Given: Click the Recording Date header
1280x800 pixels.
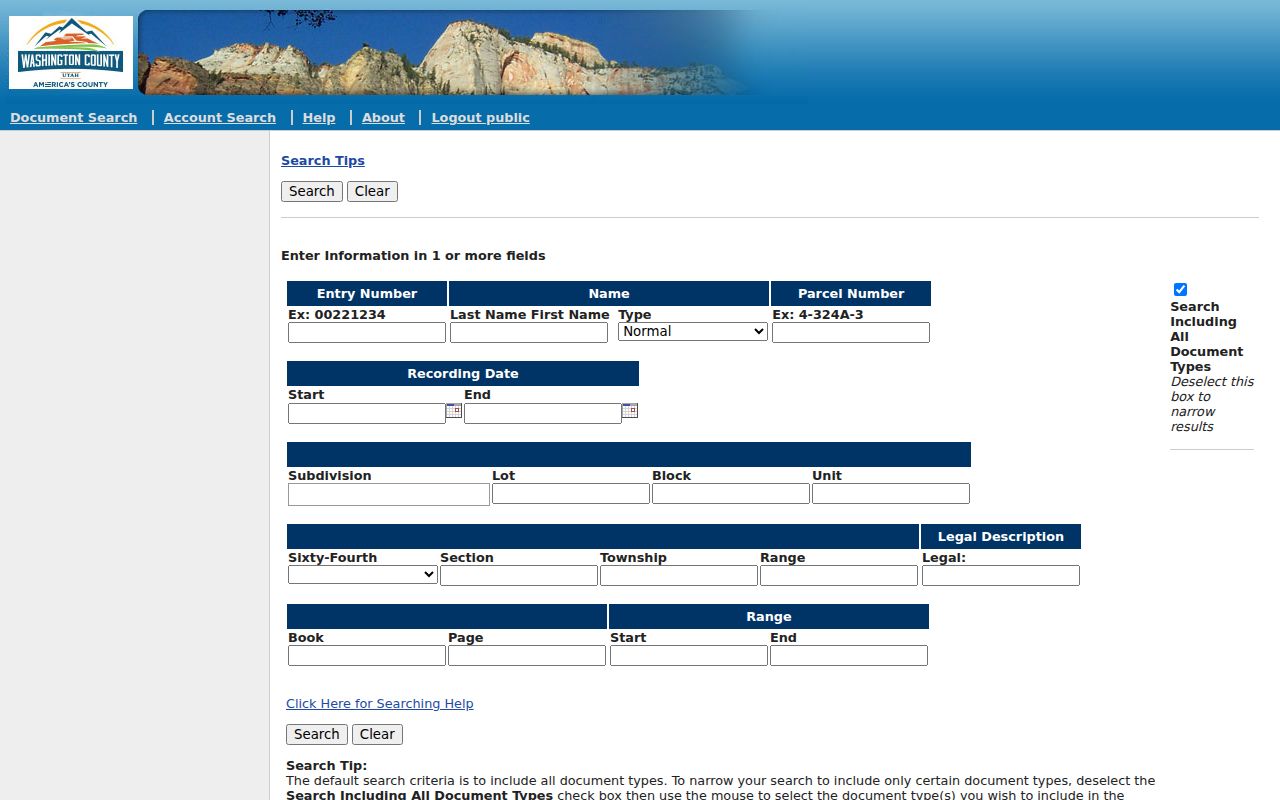Looking at the screenshot, I should click(x=463, y=373).
